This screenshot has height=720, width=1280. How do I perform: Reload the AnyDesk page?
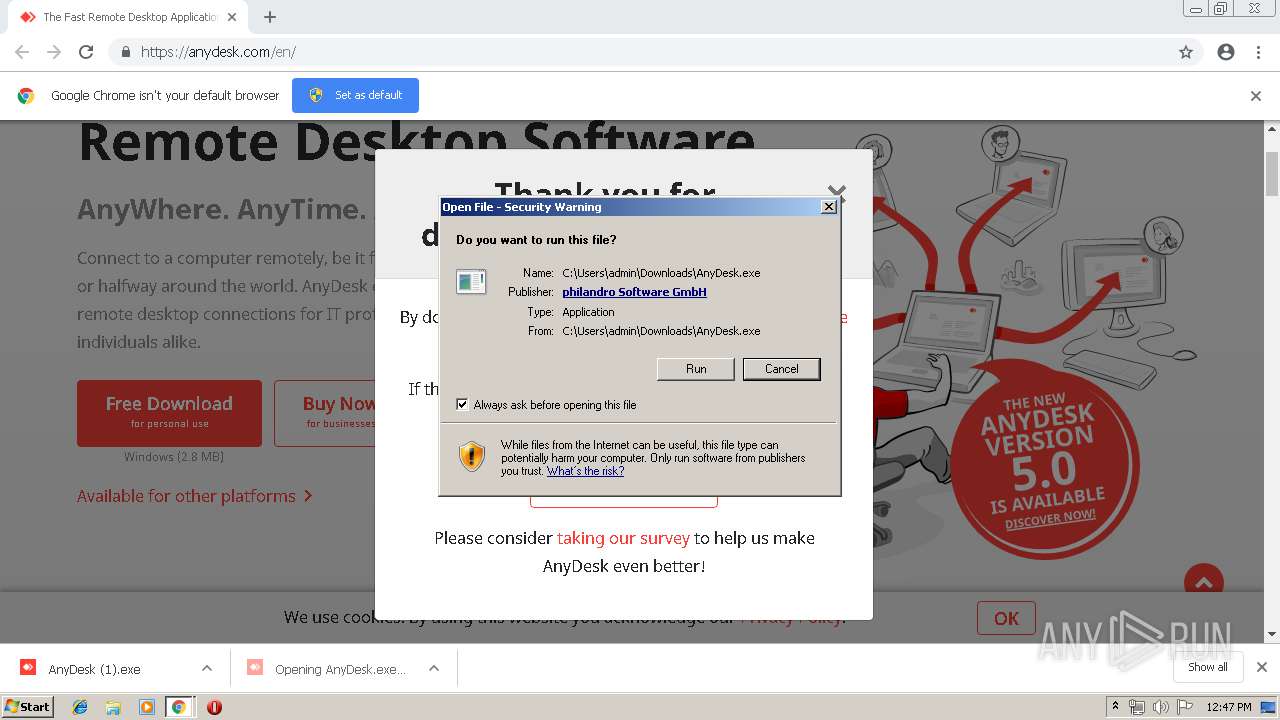pyautogui.click(x=86, y=52)
